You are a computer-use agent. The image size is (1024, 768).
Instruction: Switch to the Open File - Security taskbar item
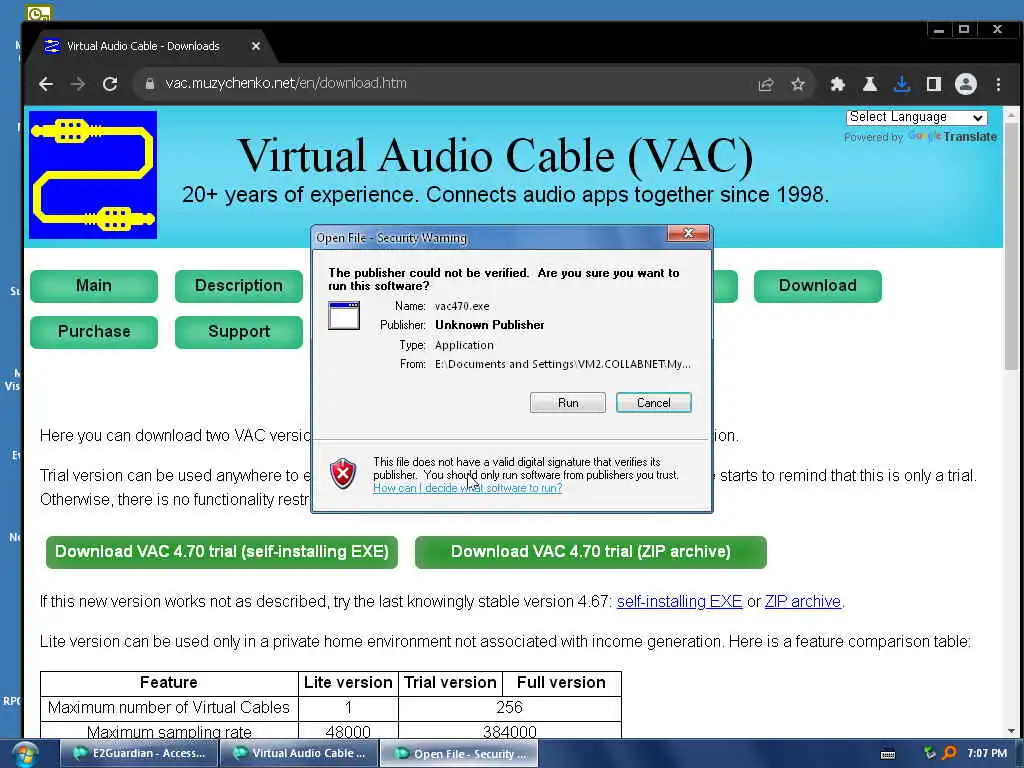[460, 754]
